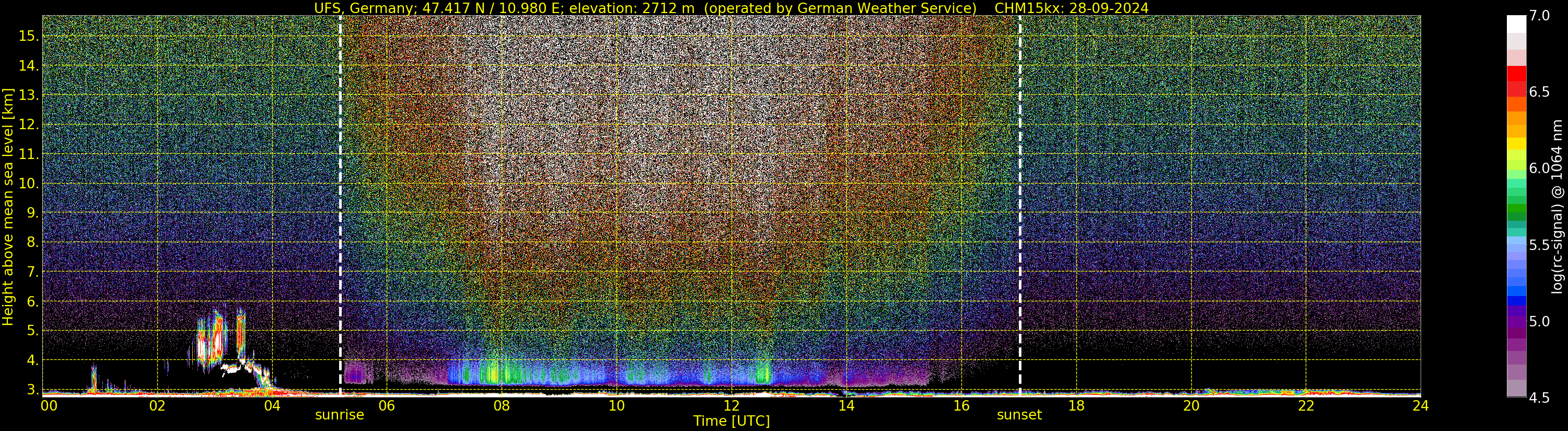Image resolution: width=1568 pixels, height=431 pixels.
Task: Click the '13.' height tick label
Action: (x=29, y=95)
